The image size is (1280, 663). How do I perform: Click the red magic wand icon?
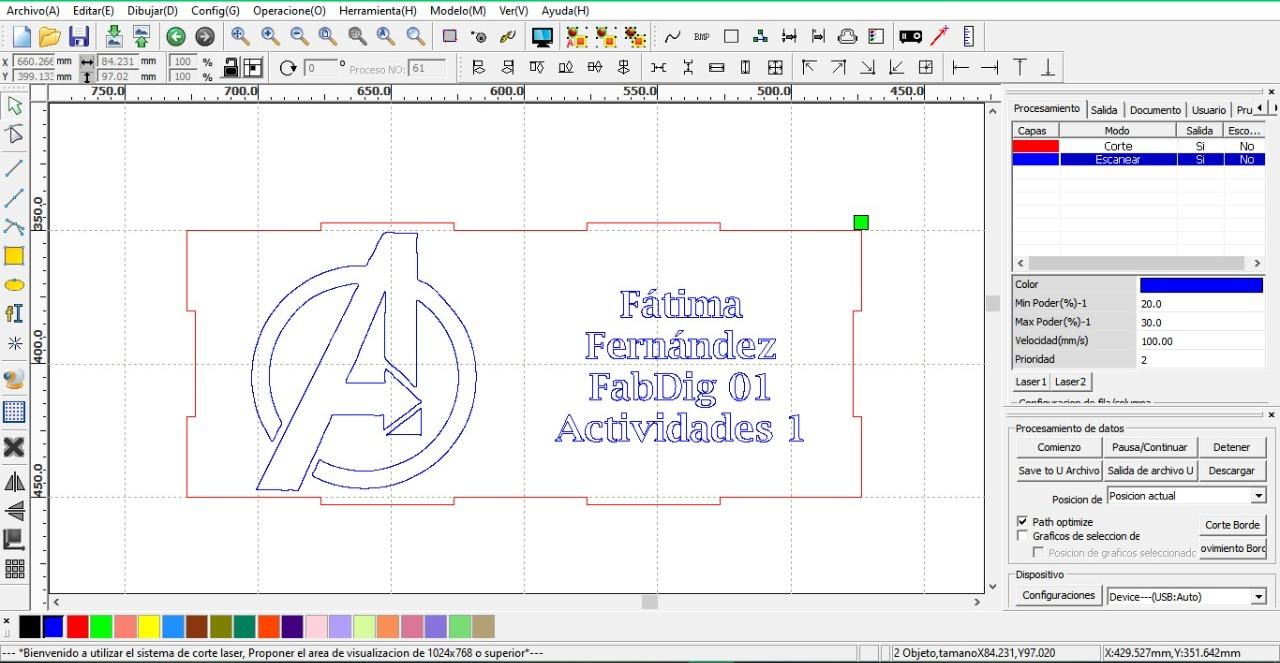tap(939, 37)
